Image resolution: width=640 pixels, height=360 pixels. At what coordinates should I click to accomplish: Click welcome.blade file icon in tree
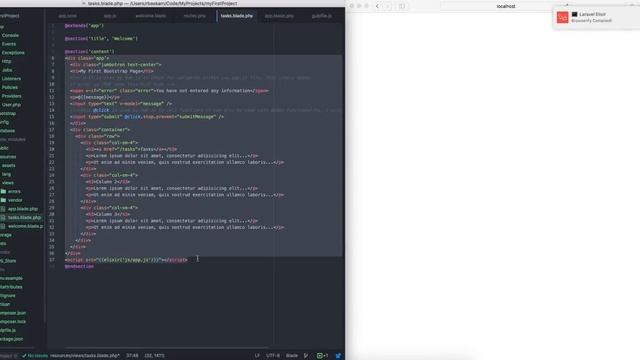3,226
